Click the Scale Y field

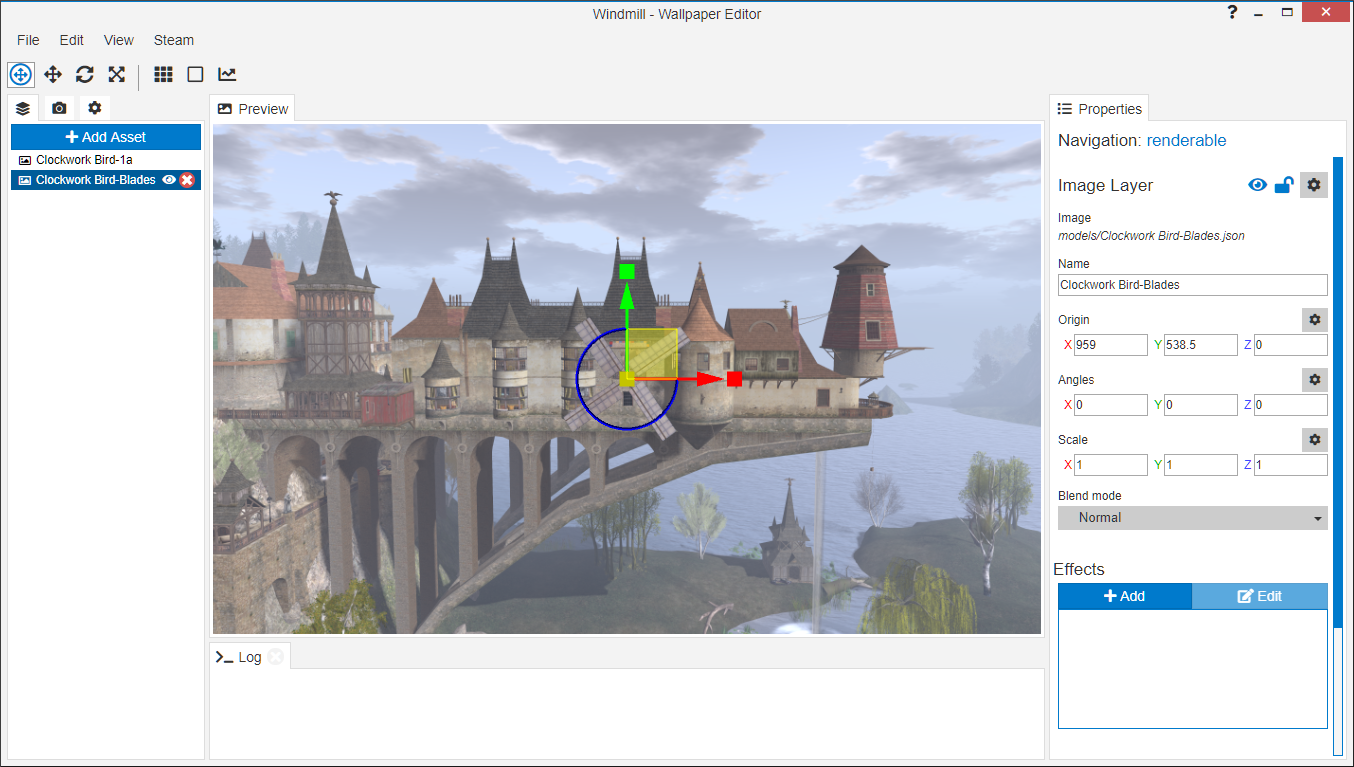click(1201, 465)
